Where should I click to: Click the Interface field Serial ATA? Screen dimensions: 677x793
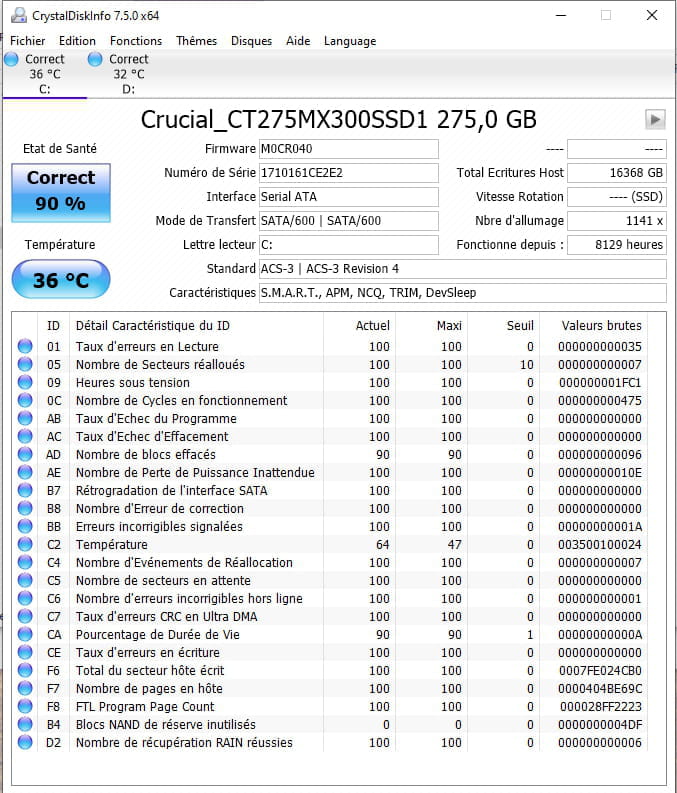348,197
